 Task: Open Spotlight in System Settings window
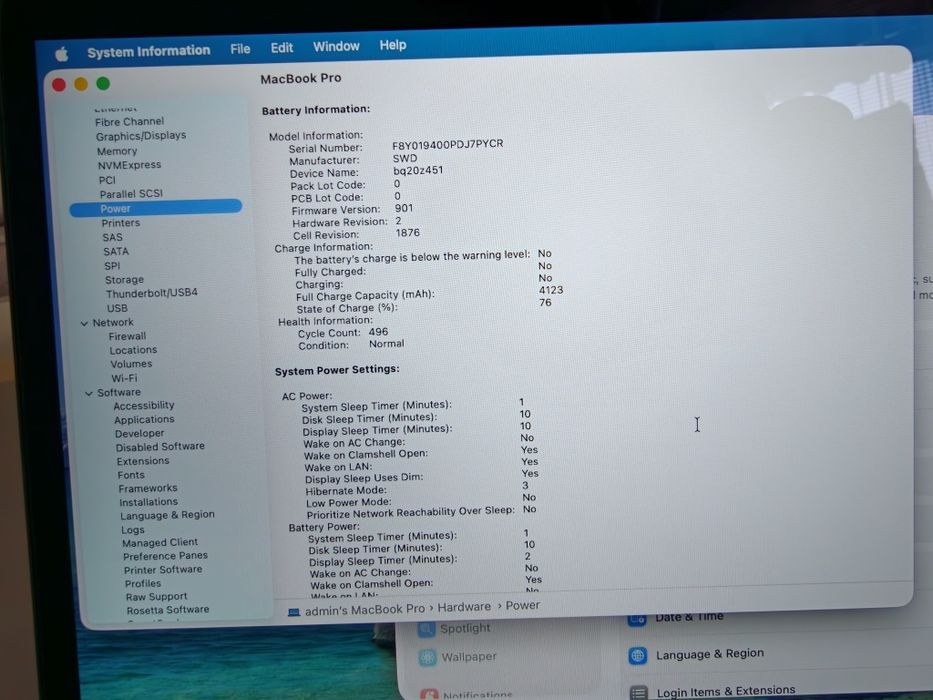455,629
